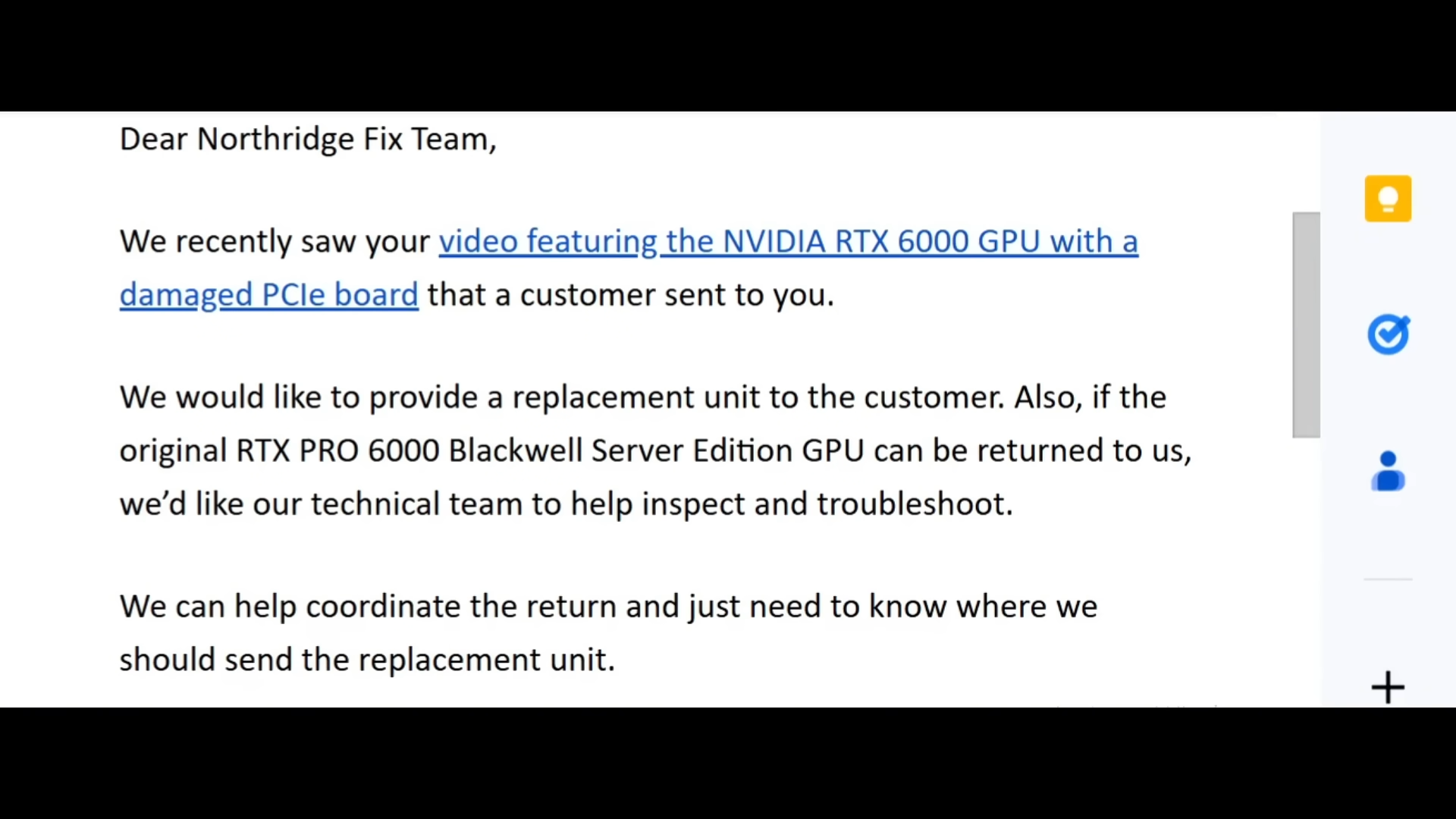
Task: Select the blue checkmark Tasks icon
Action: [x=1387, y=334]
